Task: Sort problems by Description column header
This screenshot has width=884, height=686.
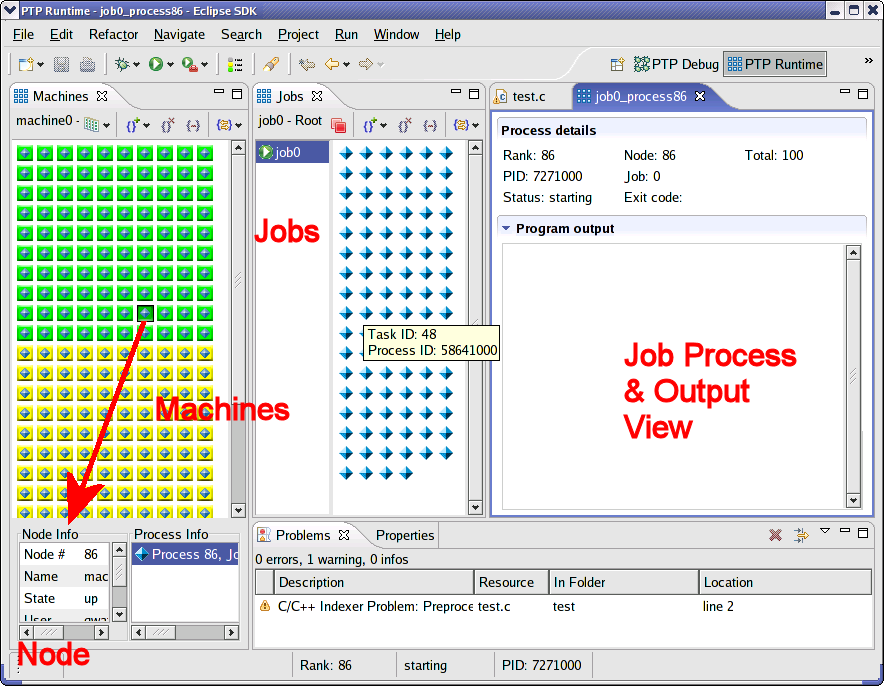Action: click(374, 582)
